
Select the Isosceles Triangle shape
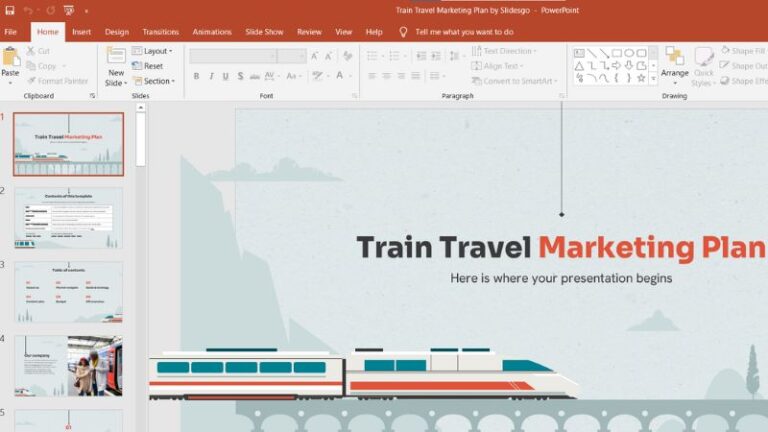[x=579, y=66]
